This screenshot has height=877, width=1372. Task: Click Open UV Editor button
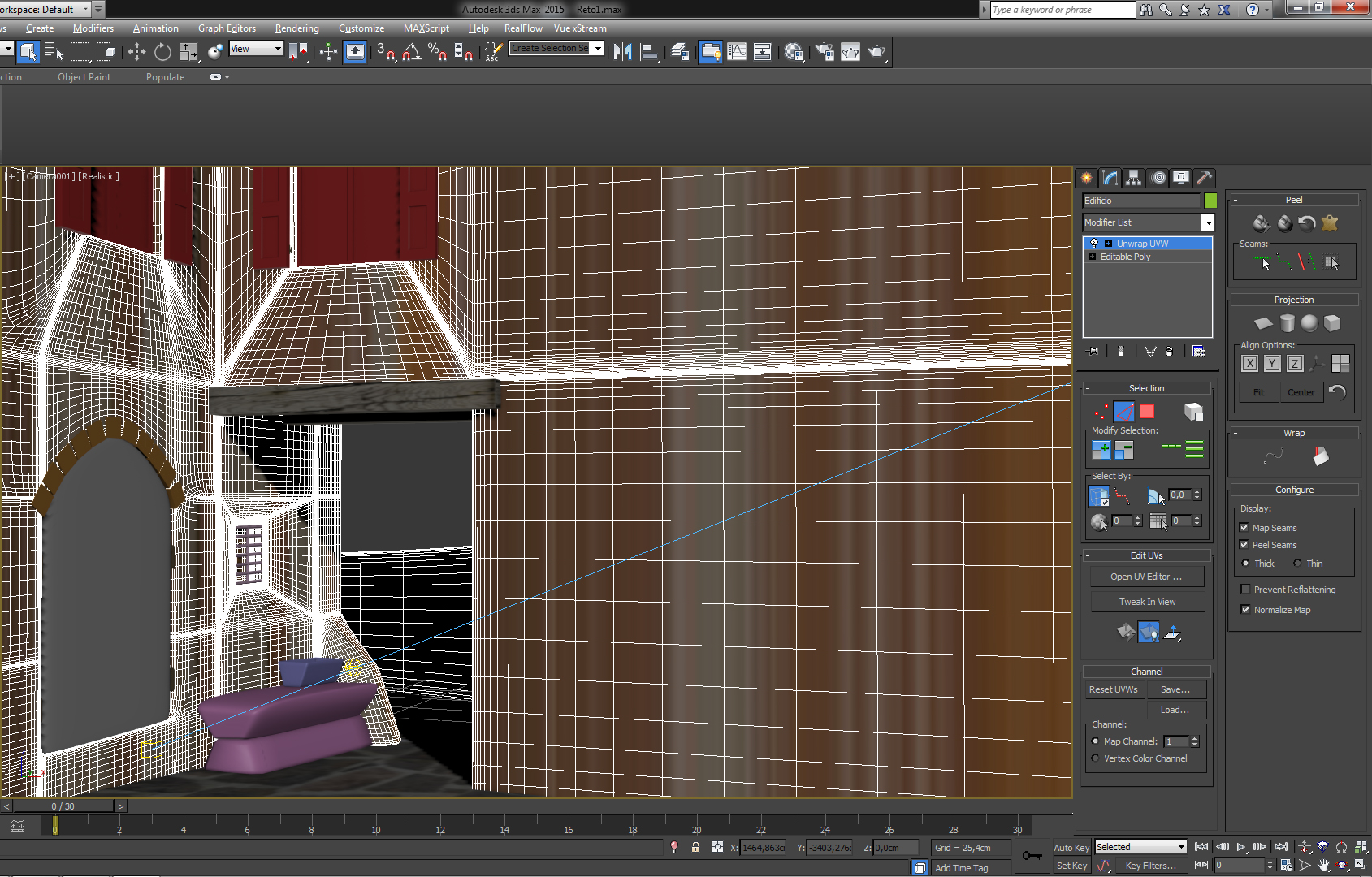1146,577
